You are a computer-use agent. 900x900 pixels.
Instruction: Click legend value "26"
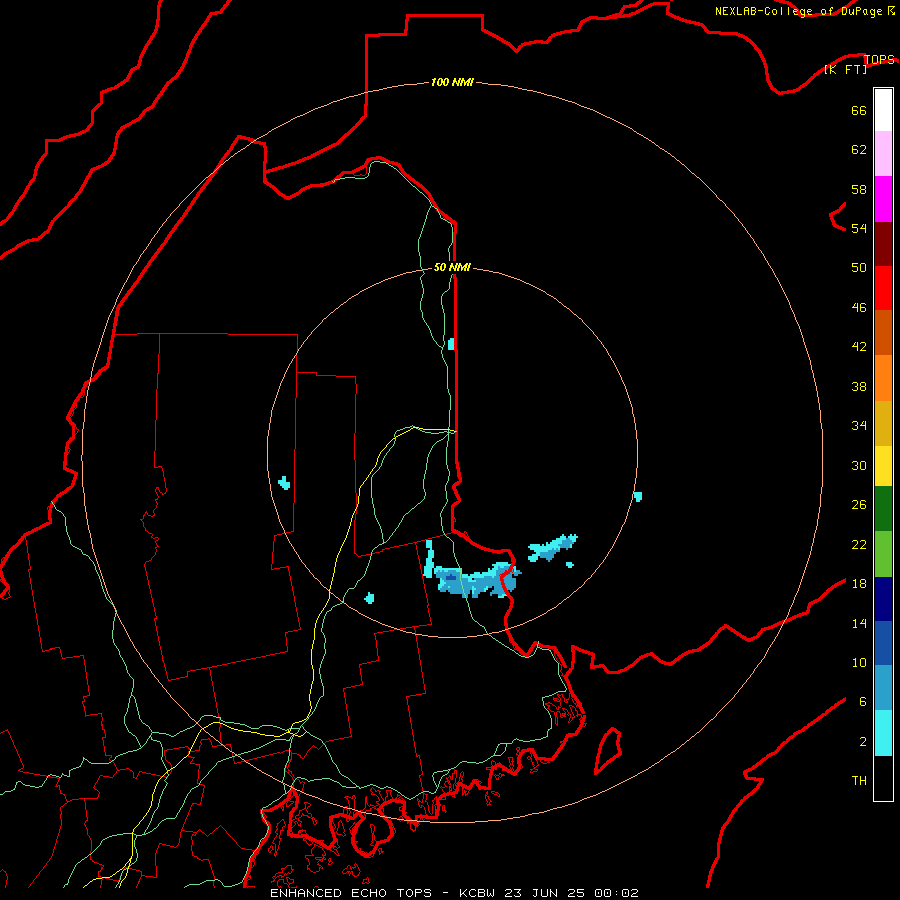point(859,505)
